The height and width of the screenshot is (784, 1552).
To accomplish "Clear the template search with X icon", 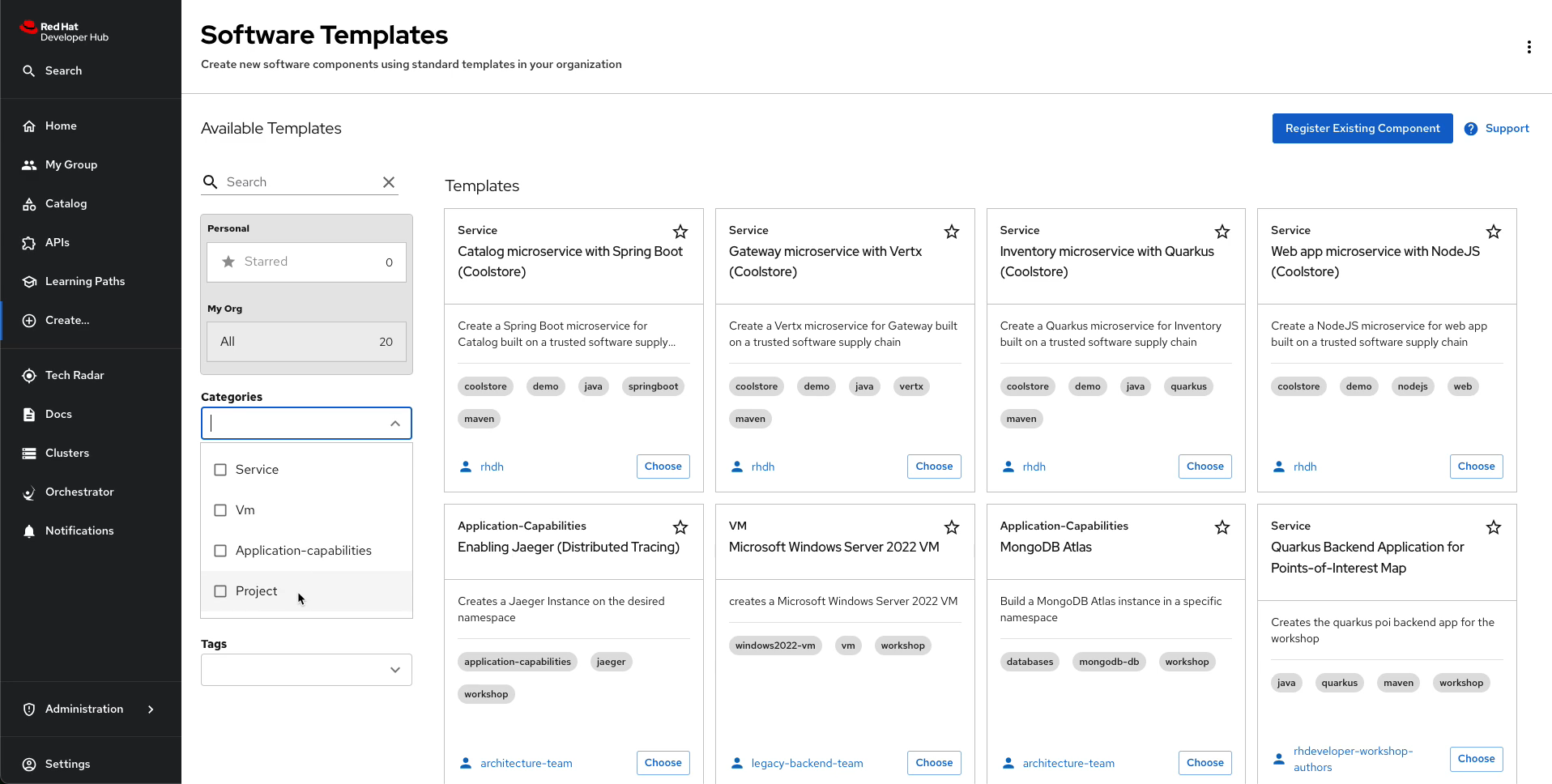I will coord(389,182).
